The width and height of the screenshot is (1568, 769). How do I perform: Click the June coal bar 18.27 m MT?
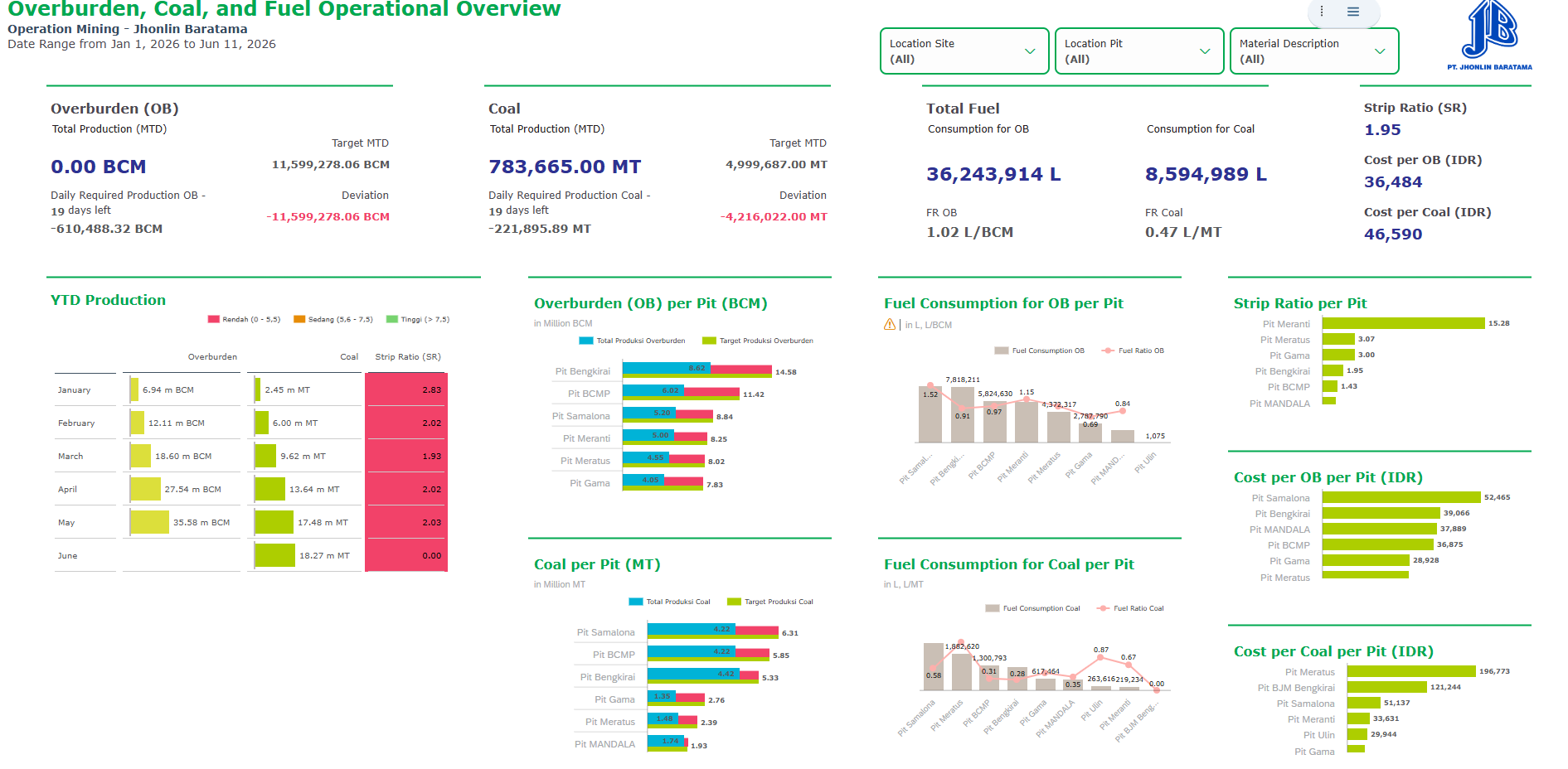click(274, 555)
